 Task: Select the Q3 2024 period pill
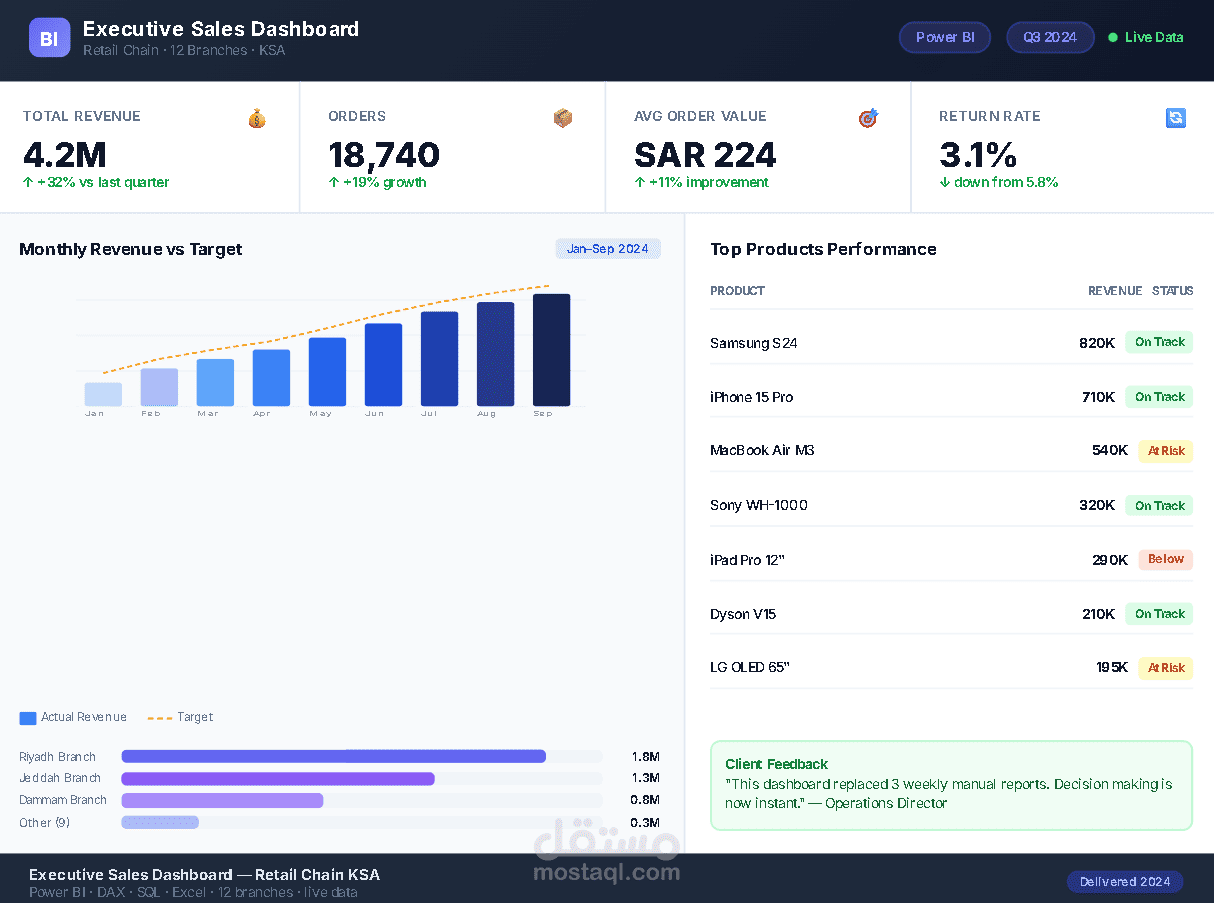pos(1050,38)
